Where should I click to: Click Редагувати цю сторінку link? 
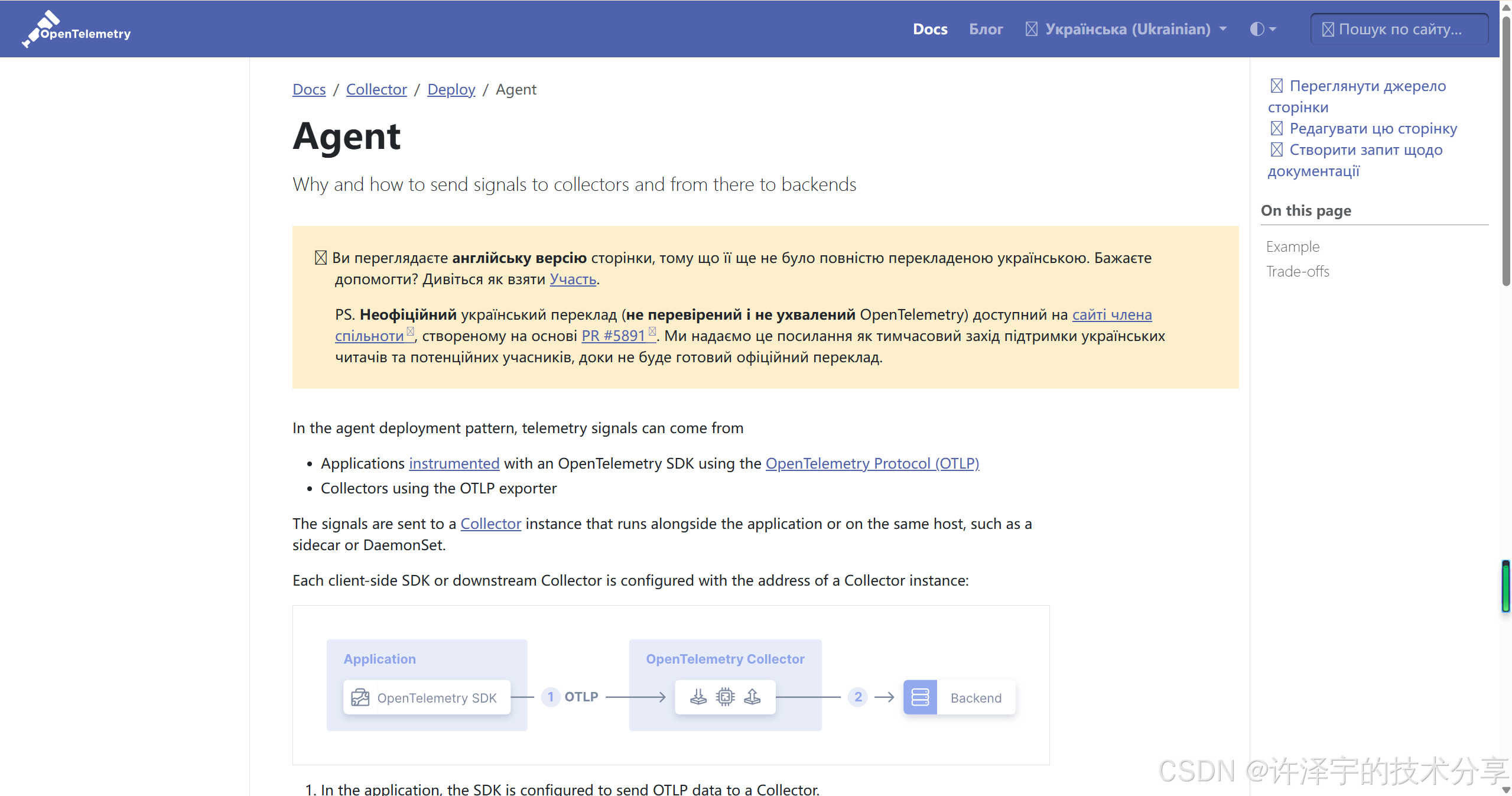click(1373, 128)
